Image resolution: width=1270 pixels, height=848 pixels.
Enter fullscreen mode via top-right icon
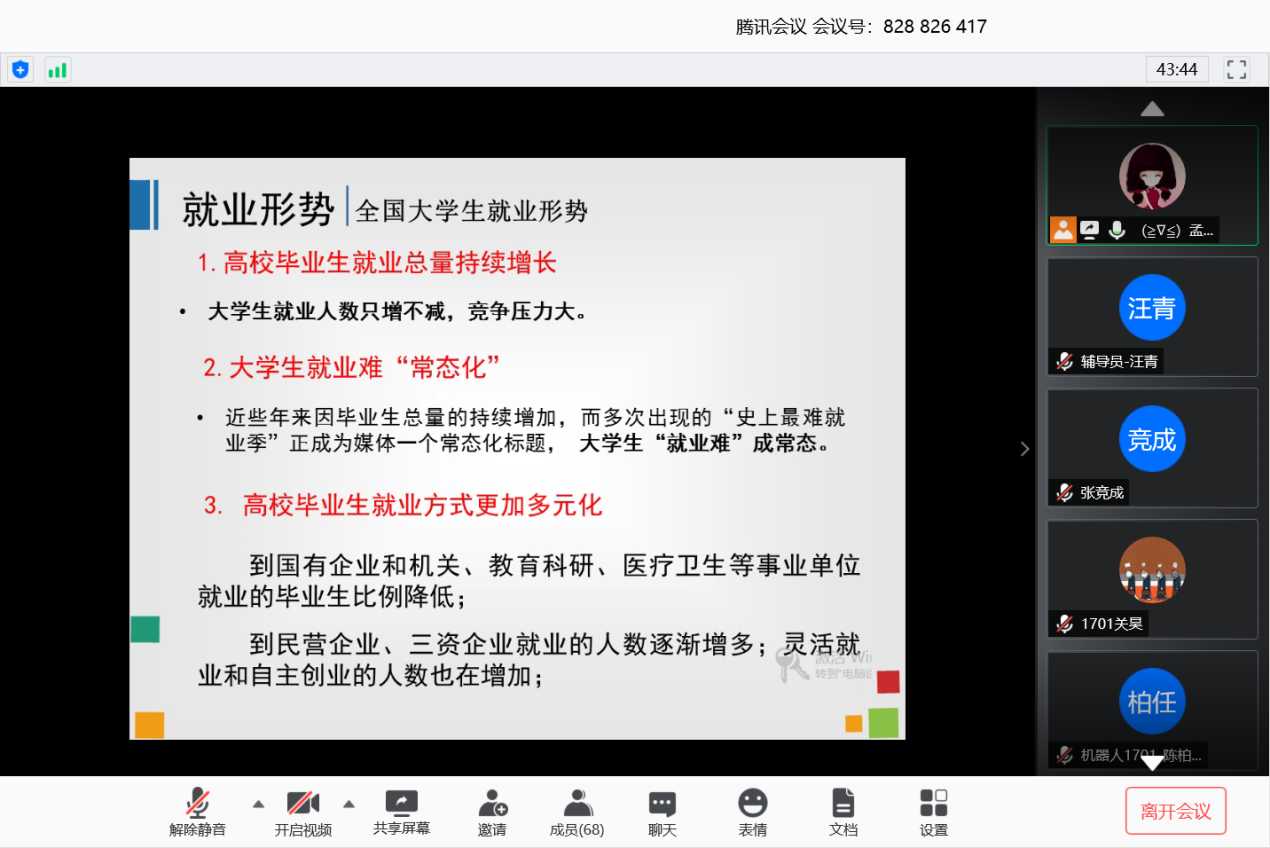click(x=1236, y=70)
